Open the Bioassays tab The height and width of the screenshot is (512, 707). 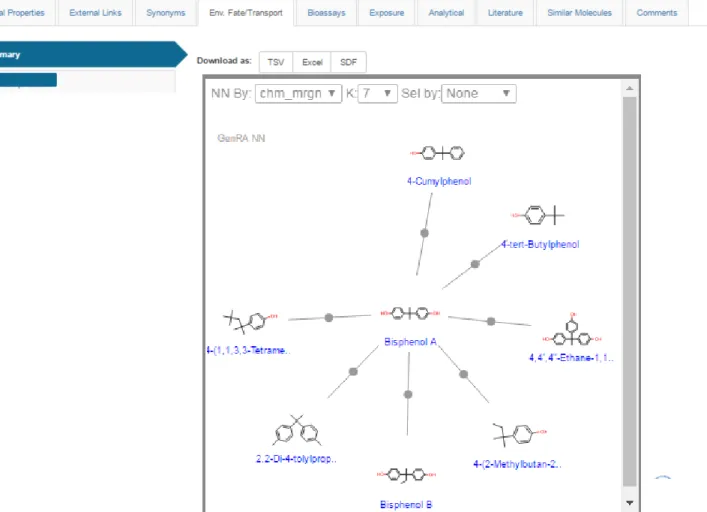pyautogui.click(x=326, y=13)
